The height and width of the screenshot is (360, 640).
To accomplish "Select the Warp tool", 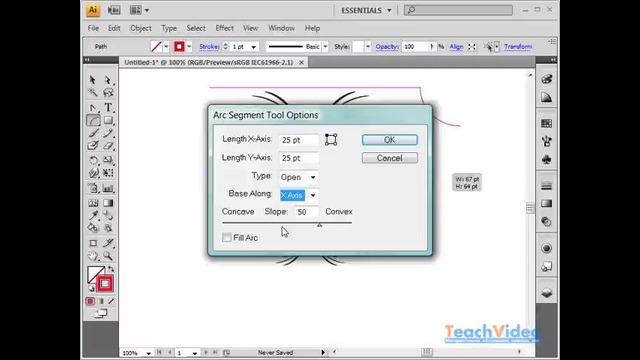I will pos(93,173).
